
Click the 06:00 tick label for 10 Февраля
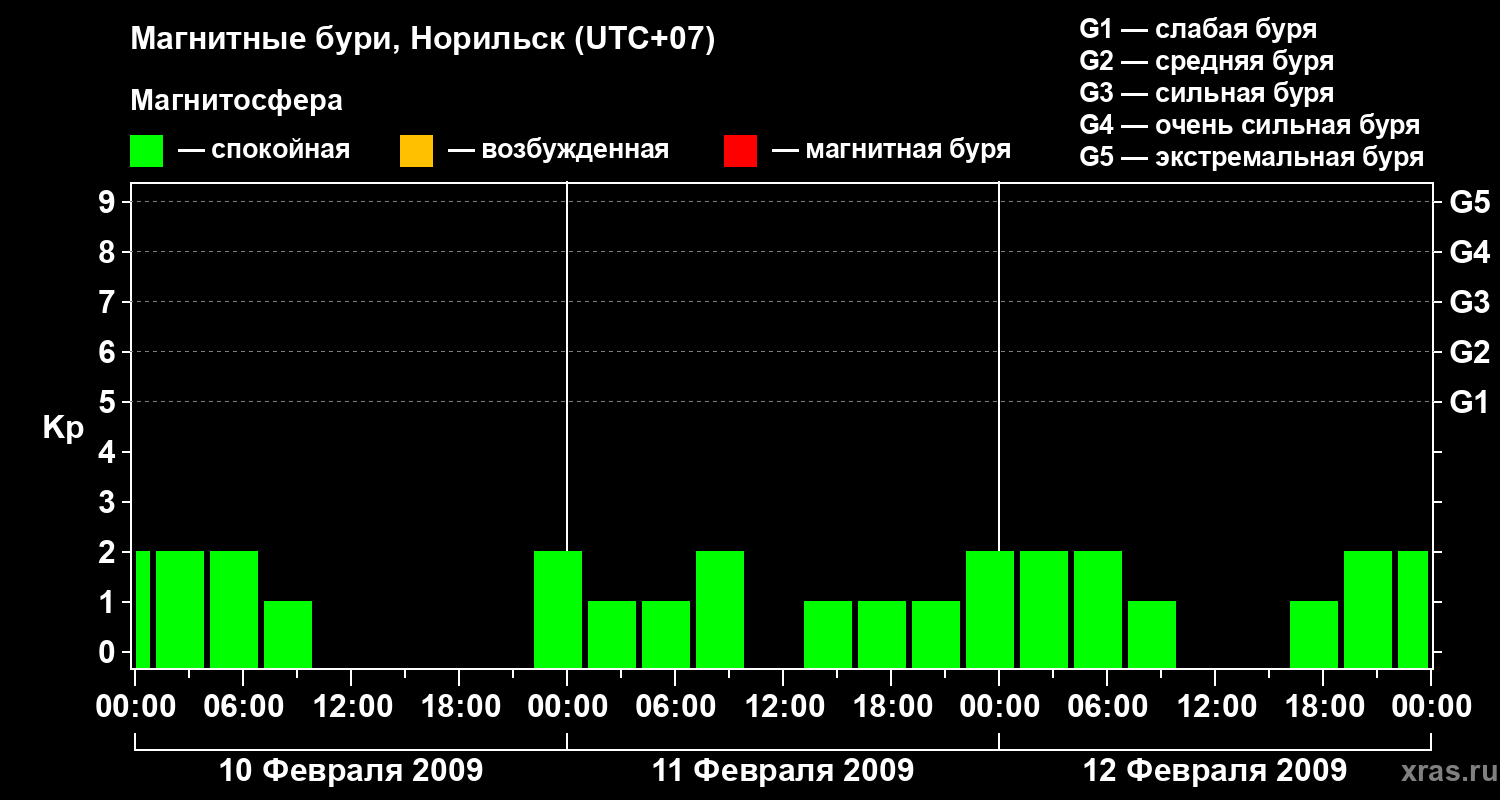click(x=242, y=706)
